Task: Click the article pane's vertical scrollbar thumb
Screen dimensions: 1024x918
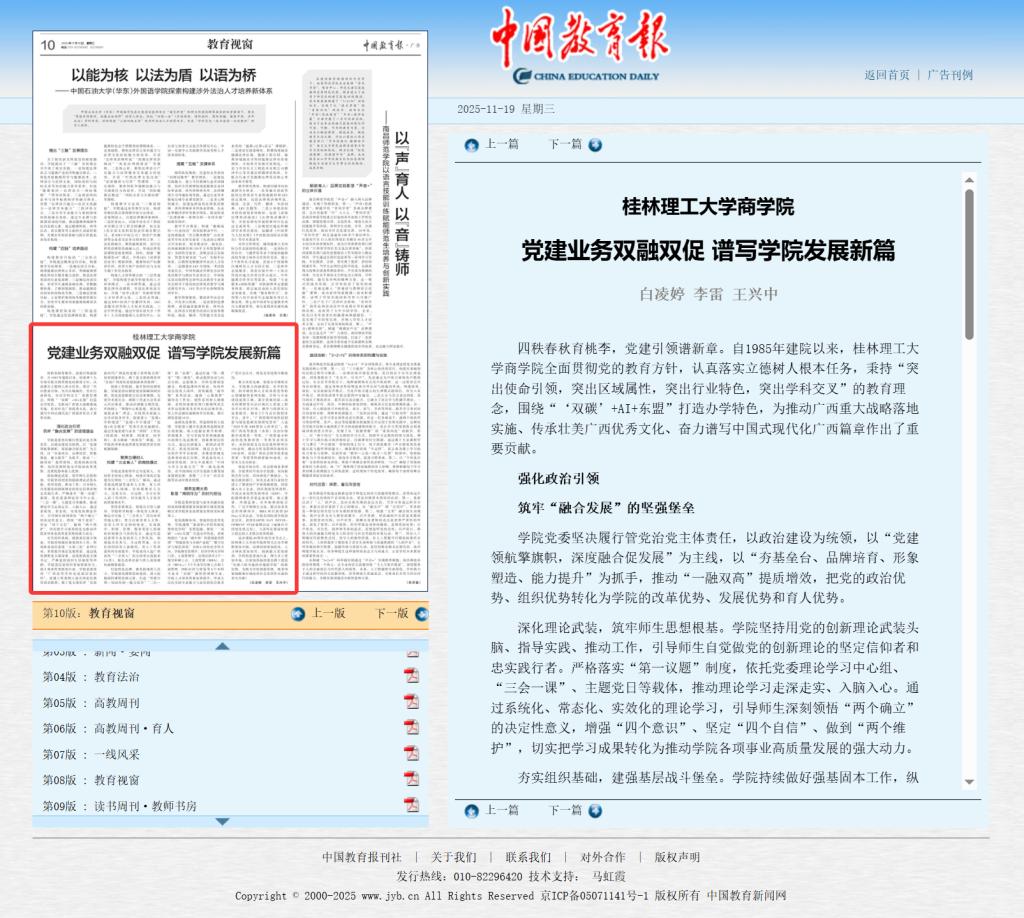Action: 969,265
